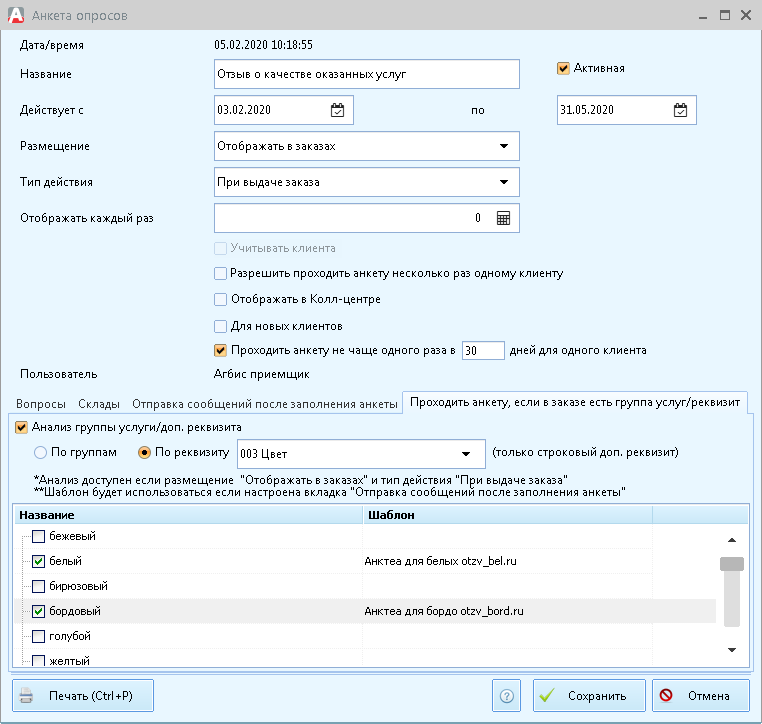This screenshot has width=762, height=724.
Task: Click the 30 days input field
Action: tap(483, 350)
